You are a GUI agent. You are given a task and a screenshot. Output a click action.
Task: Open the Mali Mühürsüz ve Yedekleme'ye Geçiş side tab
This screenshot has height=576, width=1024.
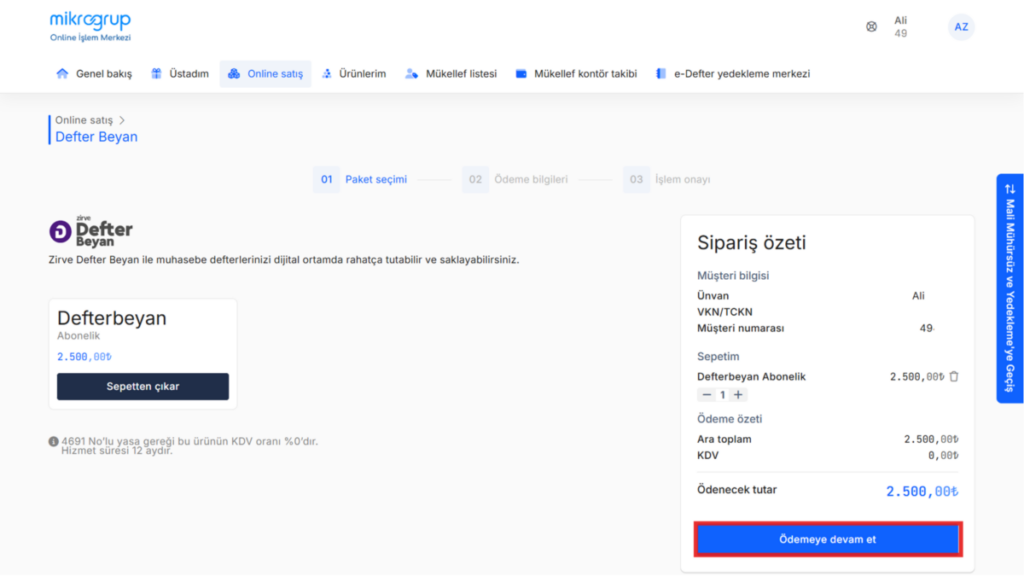(x=1010, y=288)
